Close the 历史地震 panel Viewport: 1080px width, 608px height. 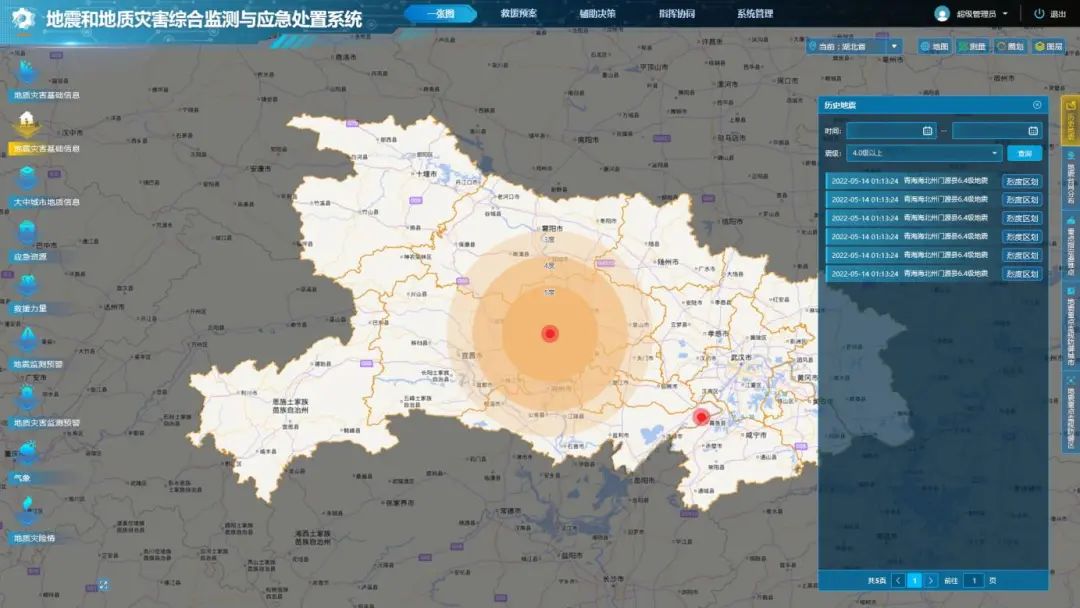pyautogui.click(x=1037, y=105)
